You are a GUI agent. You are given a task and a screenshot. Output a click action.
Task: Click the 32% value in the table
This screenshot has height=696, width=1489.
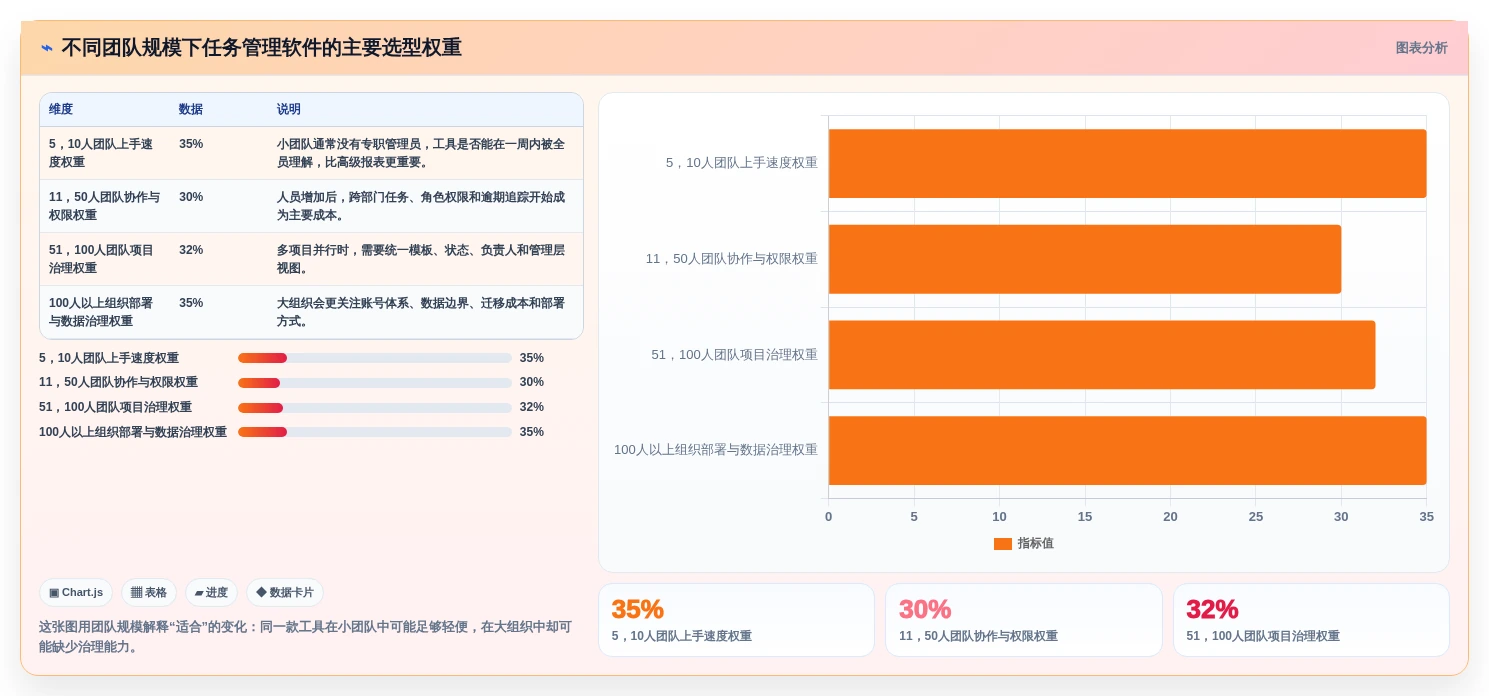(191, 250)
